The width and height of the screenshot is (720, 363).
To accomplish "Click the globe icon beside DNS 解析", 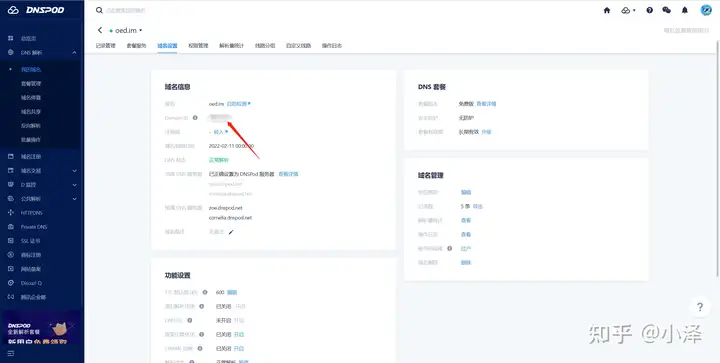I will 11,52.
